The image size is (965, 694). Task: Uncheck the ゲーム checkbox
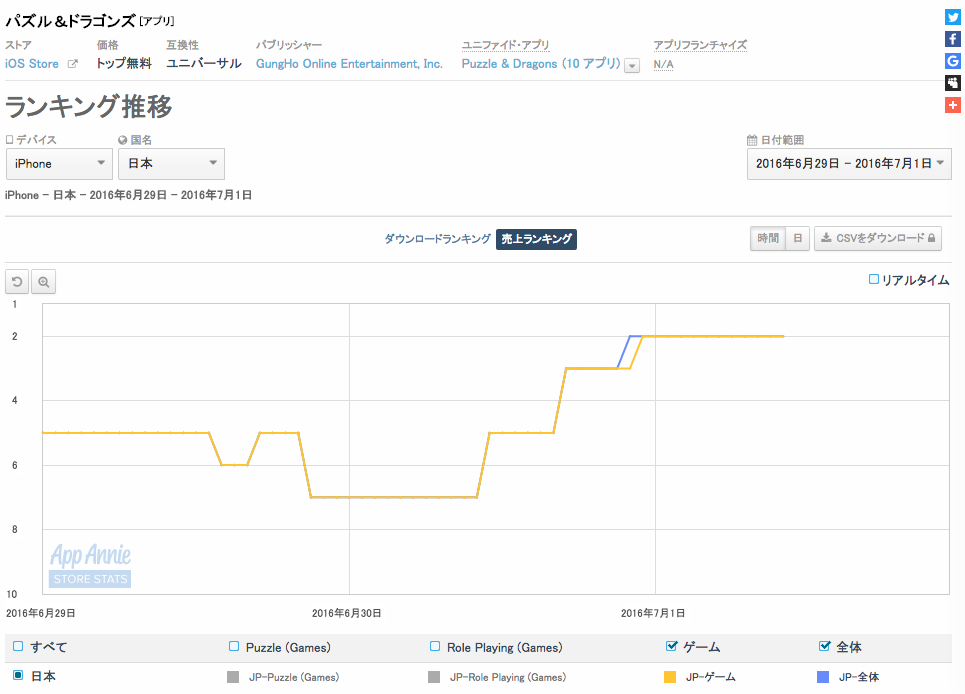tap(671, 646)
